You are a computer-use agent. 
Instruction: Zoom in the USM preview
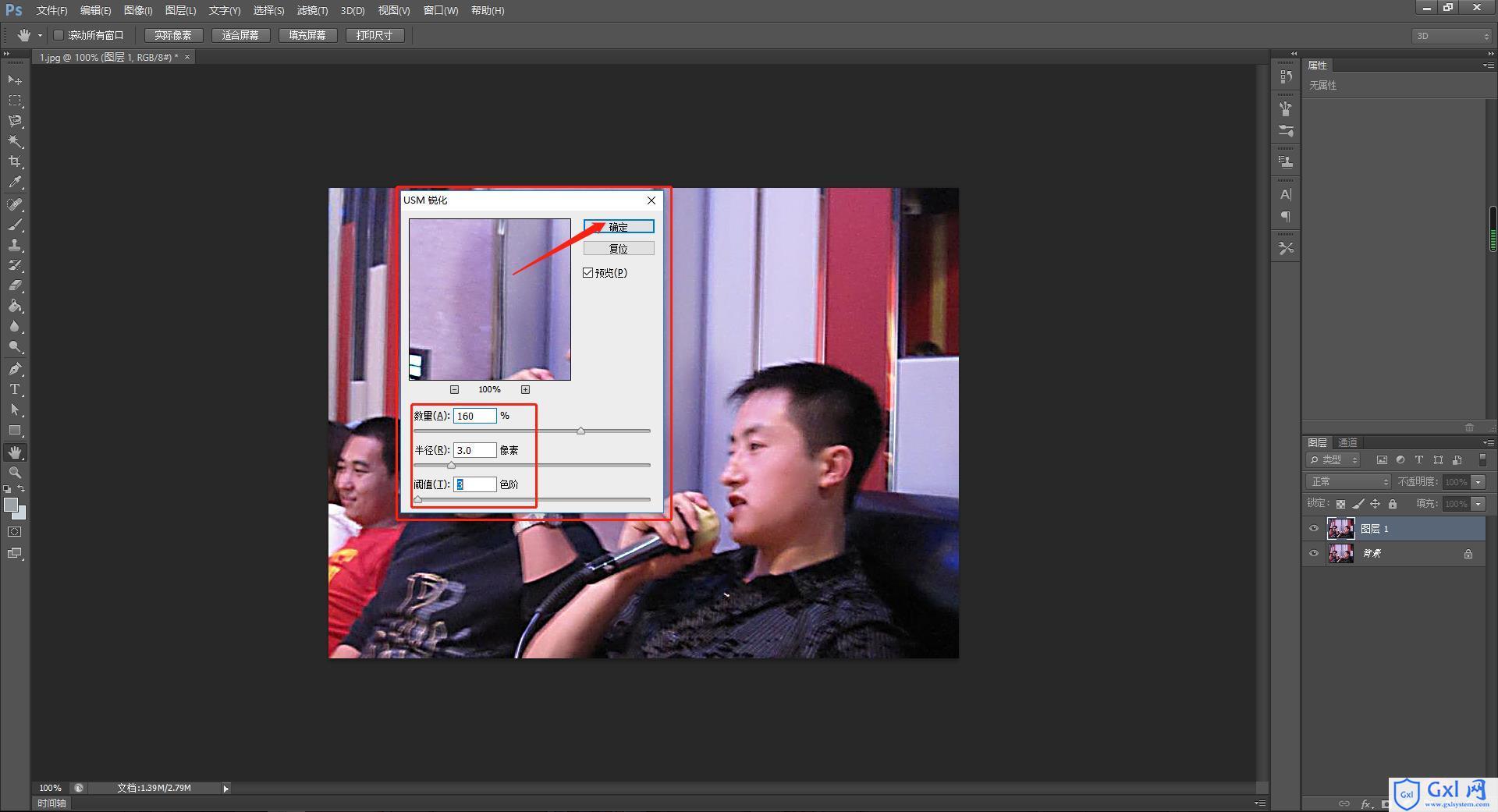(x=525, y=389)
